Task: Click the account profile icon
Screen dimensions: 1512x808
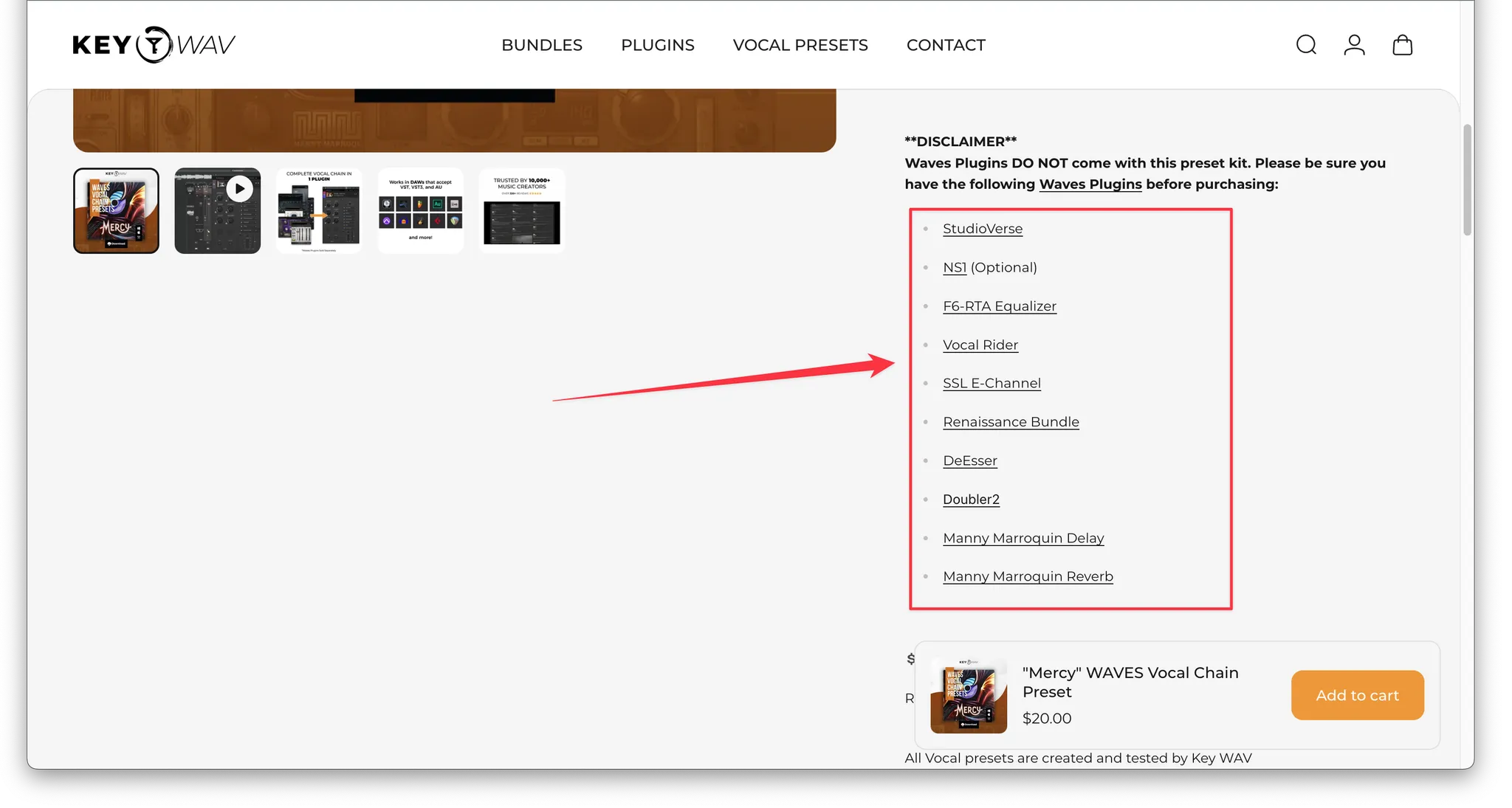Action: pos(1354,45)
